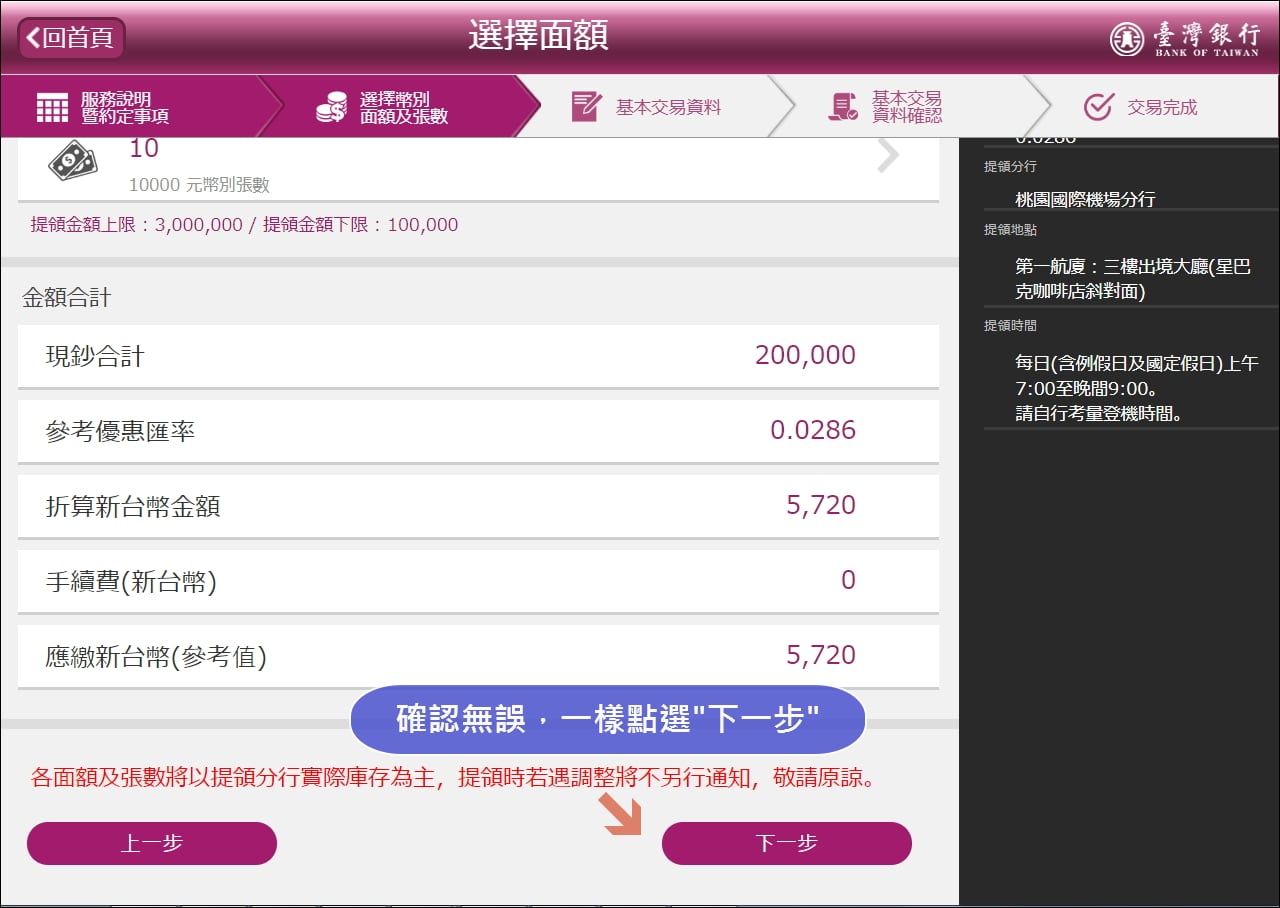The width and height of the screenshot is (1280, 908).
Task: Go back via the 回首頁 button
Action: (71, 39)
